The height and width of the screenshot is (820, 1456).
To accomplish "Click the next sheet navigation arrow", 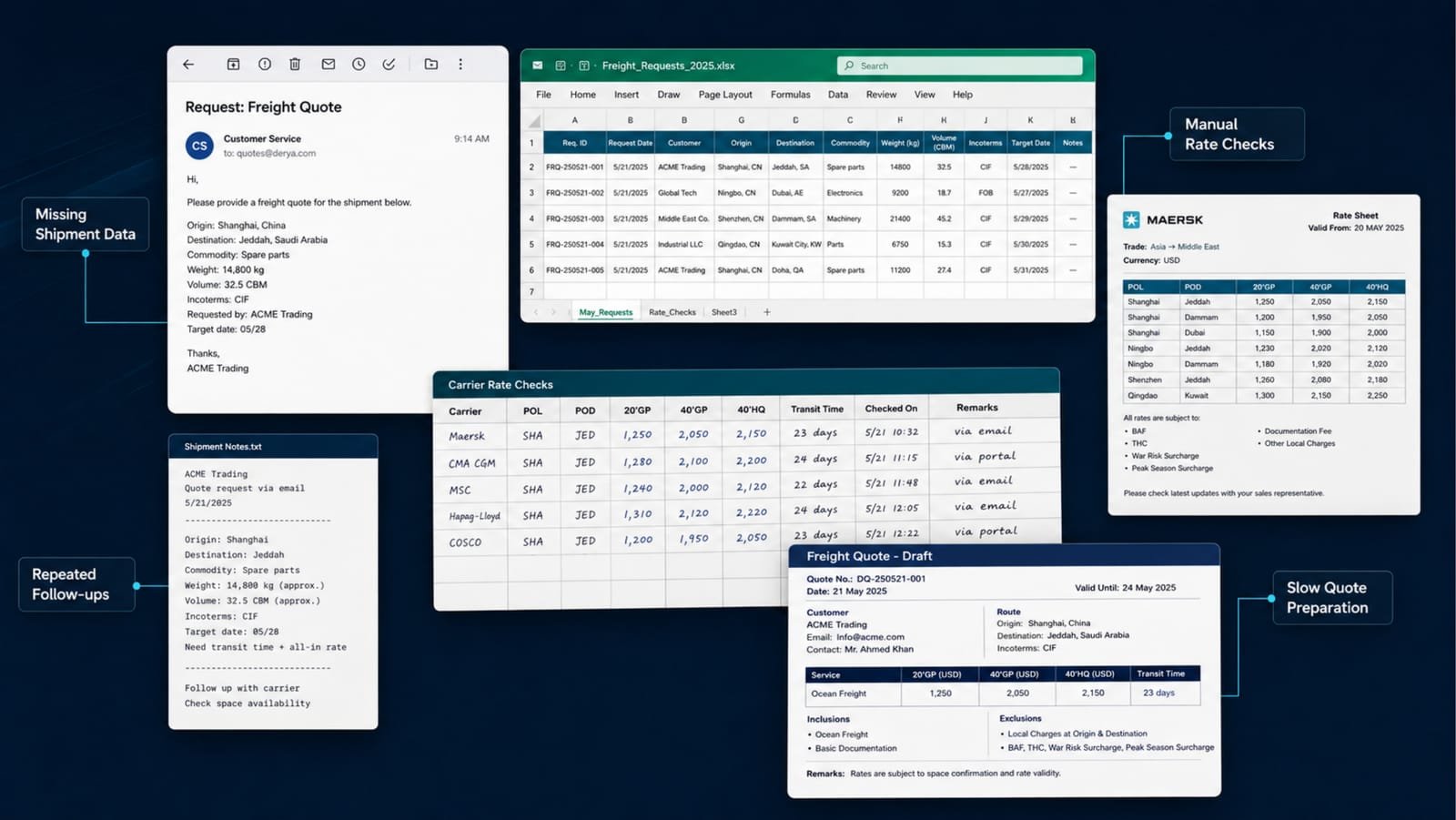I will pyautogui.click(x=553, y=312).
